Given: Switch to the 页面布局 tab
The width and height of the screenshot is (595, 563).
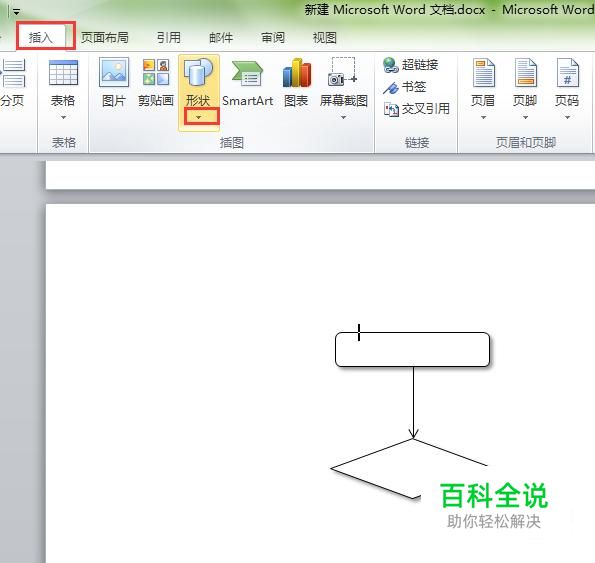Looking at the screenshot, I should click(104, 38).
